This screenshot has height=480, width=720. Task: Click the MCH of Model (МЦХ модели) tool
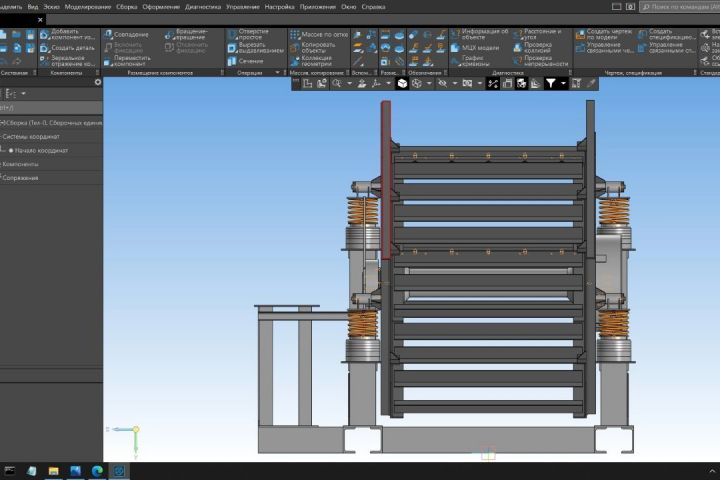pyautogui.click(x=480, y=47)
